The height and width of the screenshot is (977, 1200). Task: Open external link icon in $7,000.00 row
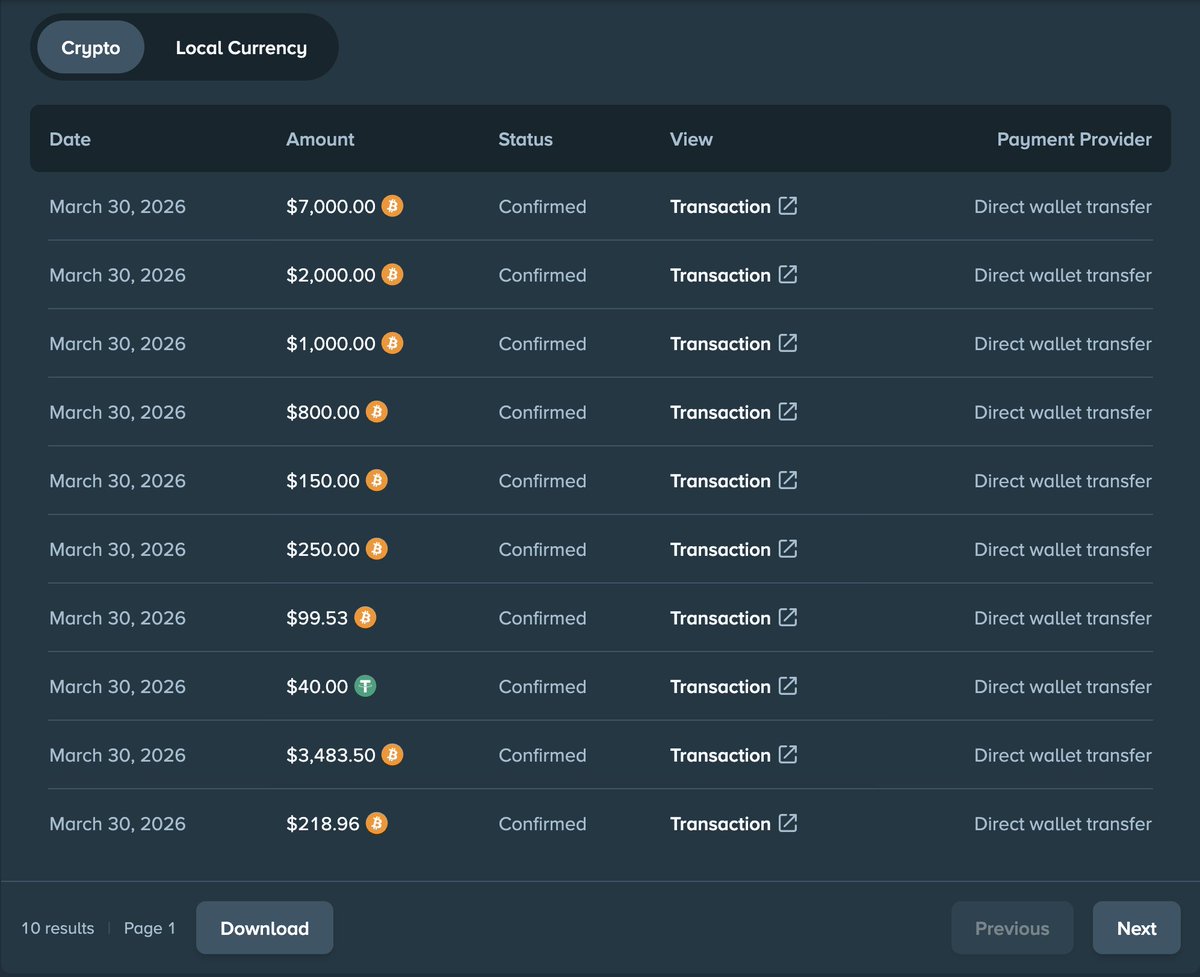tap(788, 206)
